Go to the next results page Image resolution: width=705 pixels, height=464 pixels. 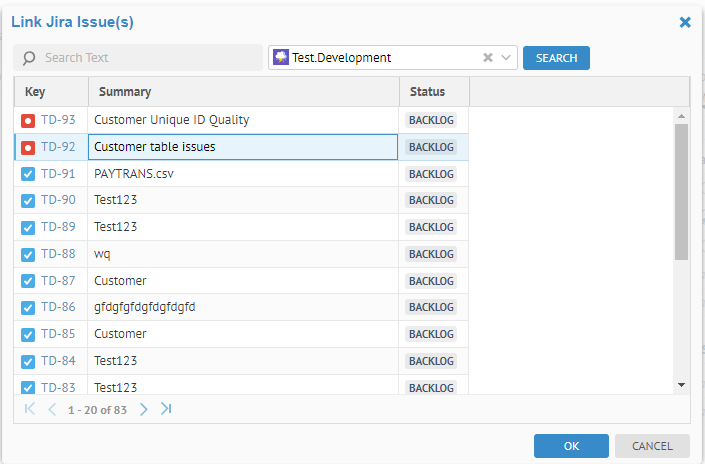point(144,409)
